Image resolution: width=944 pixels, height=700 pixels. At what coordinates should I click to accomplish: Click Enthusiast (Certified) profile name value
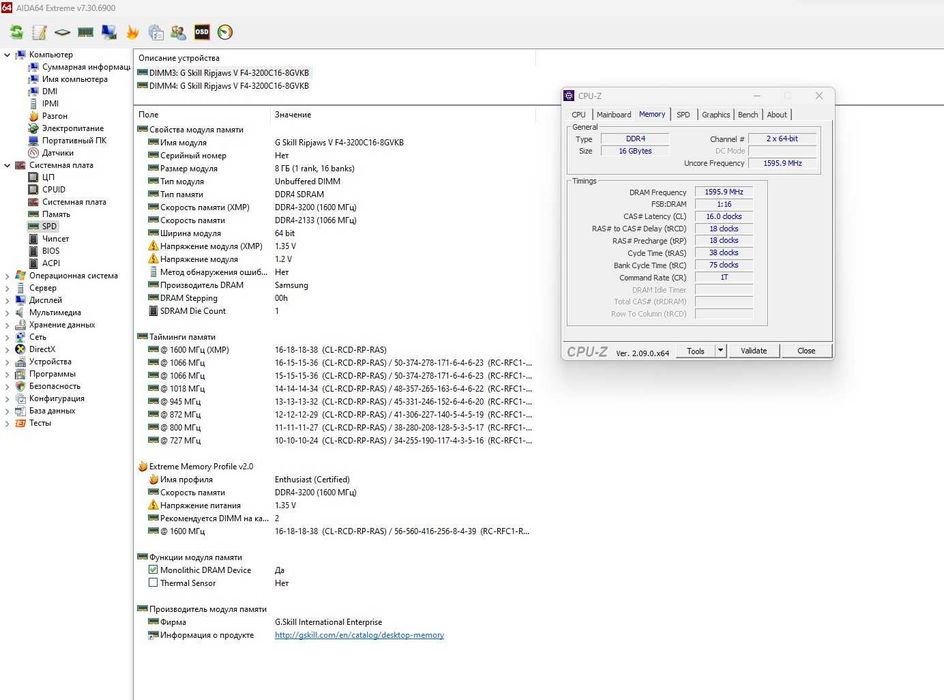tap(312, 480)
